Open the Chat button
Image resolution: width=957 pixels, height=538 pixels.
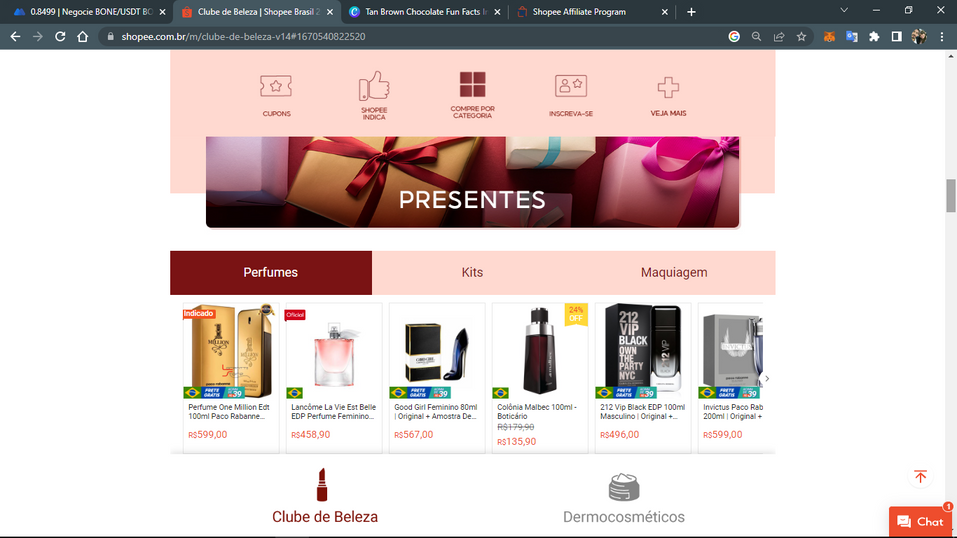pyautogui.click(x=920, y=522)
